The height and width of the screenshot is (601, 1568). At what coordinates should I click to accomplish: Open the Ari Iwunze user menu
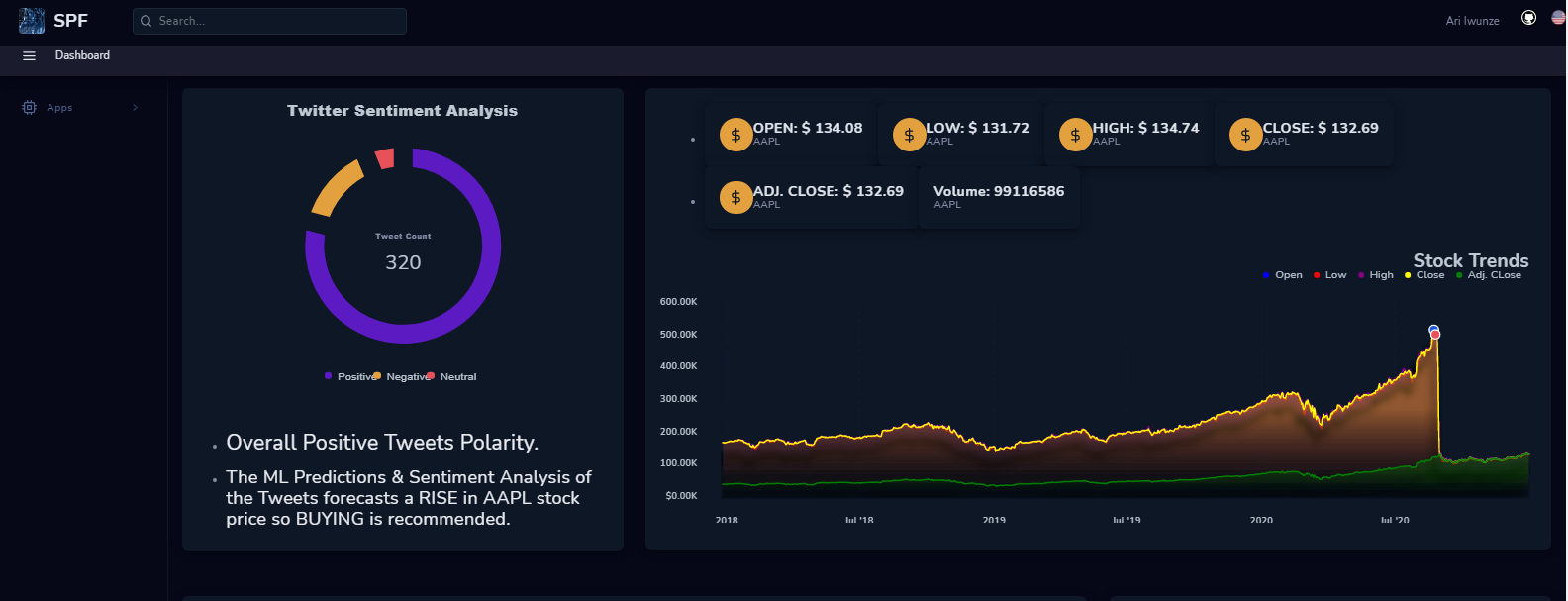(1472, 21)
